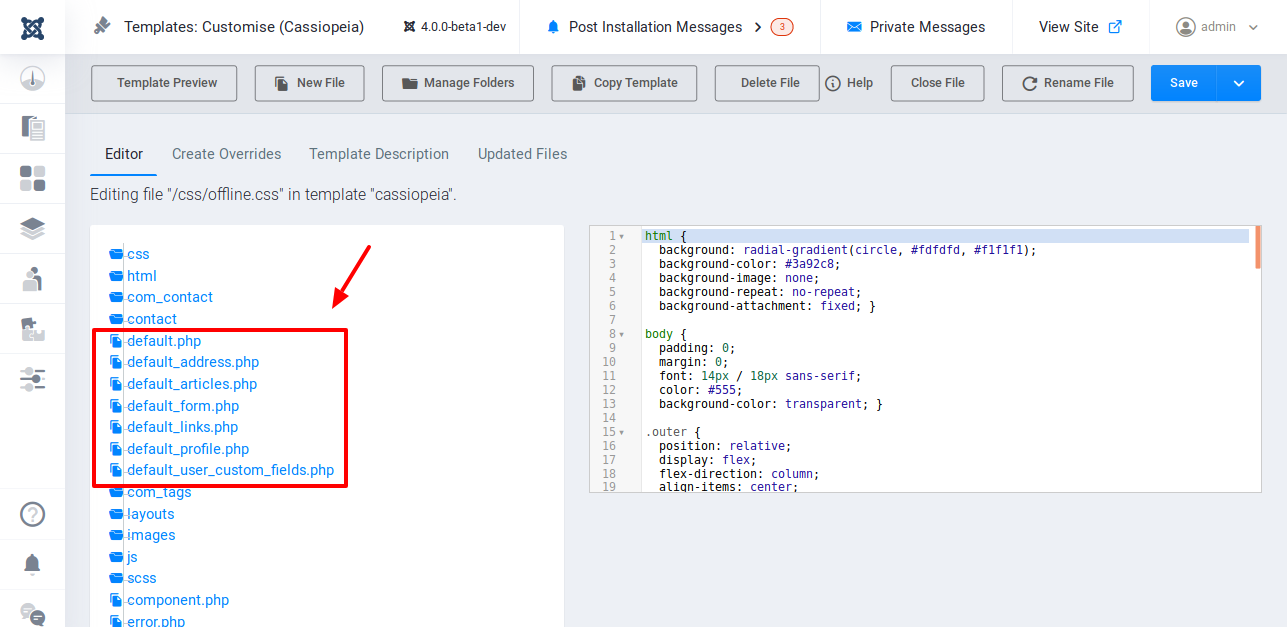Click the System sliders icon in sidebar
1287x627 pixels.
[x=31, y=378]
